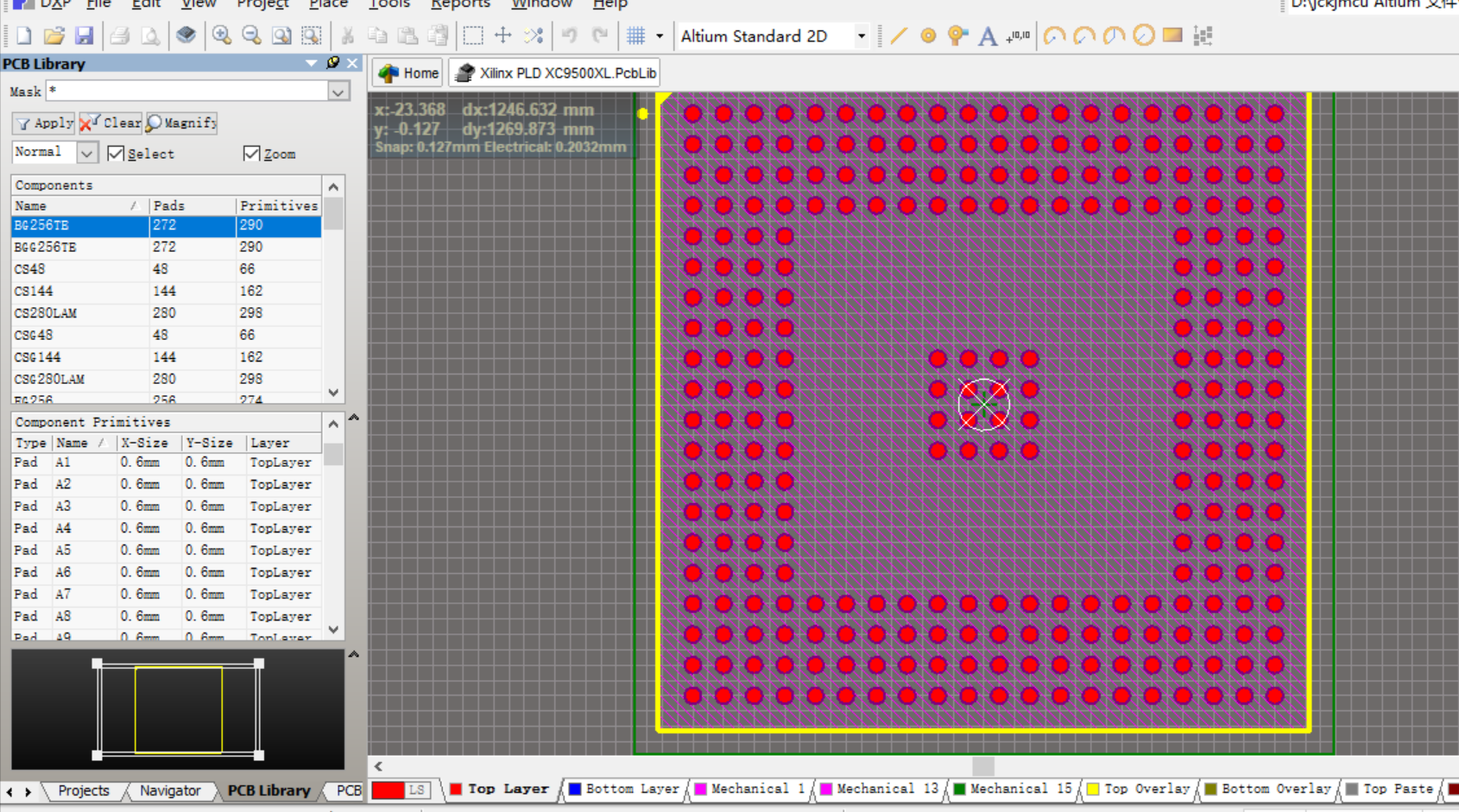The width and height of the screenshot is (1459, 812).
Task: Select inside area rectangle tool
Action: click(472, 35)
